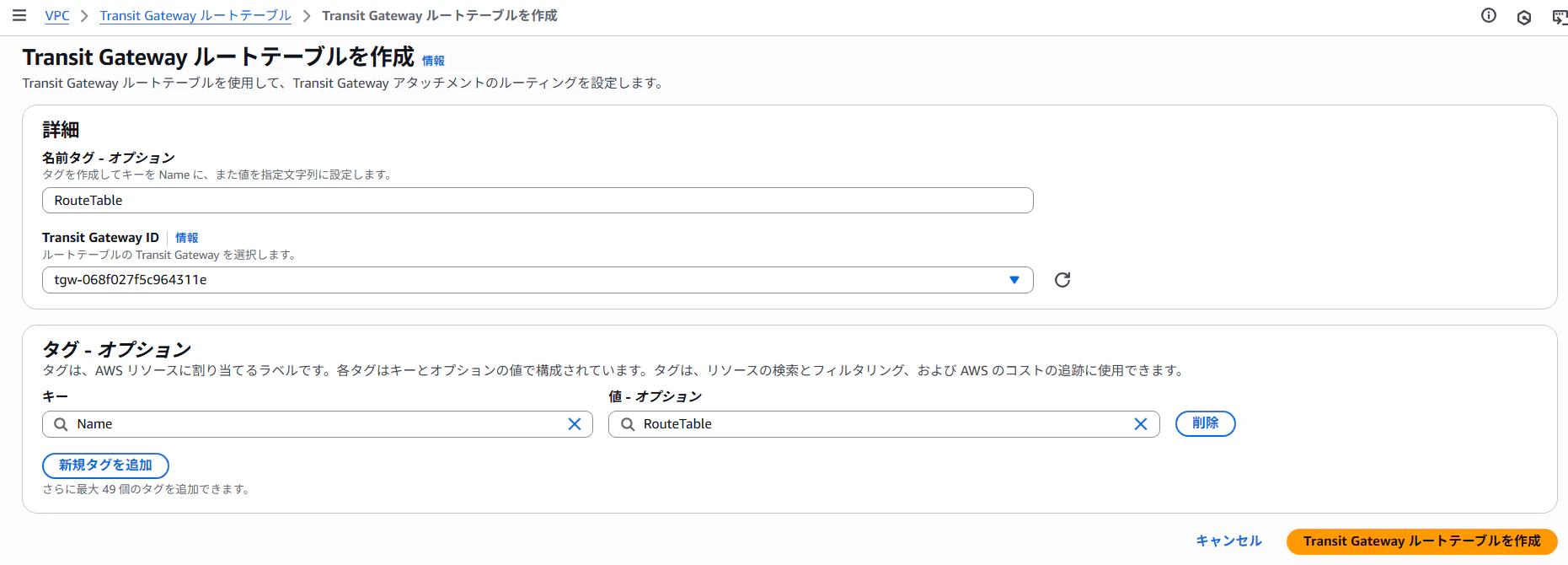Click the 名前タグ - オプション label
This screenshot has height=565, width=1568.
click(x=109, y=158)
